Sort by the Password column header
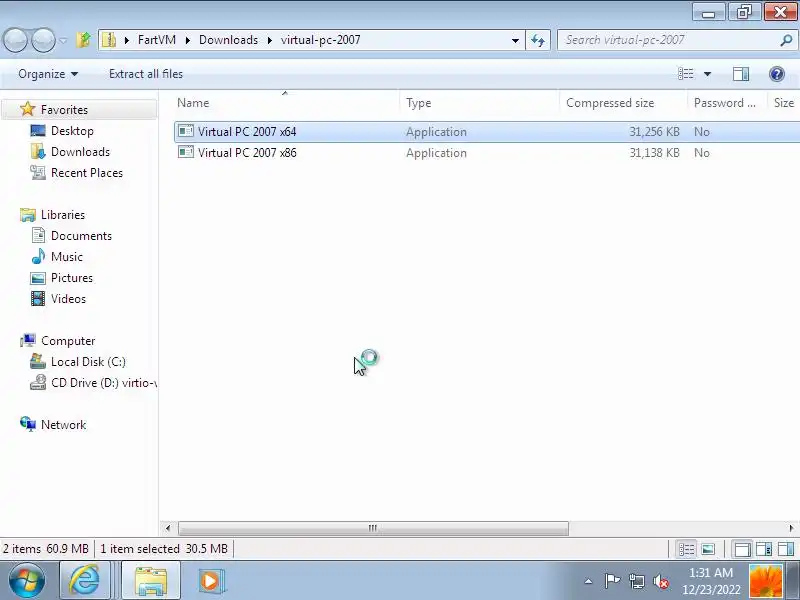 tap(728, 103)
